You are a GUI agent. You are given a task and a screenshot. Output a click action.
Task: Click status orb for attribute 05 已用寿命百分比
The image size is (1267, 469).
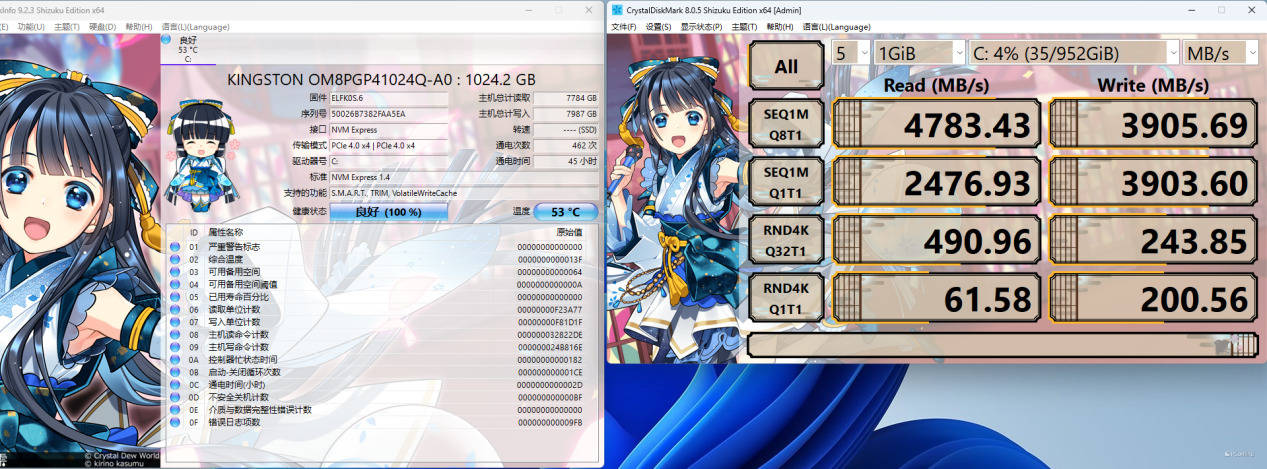point(174,297)
